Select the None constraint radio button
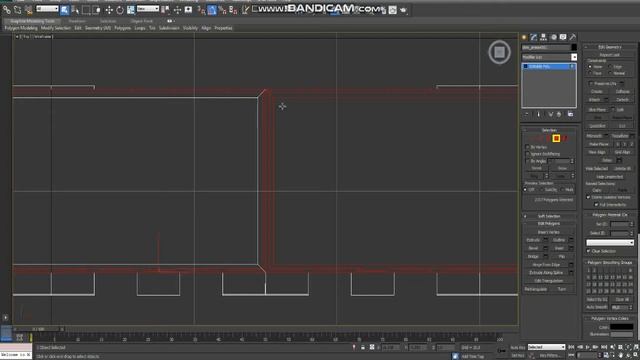This screenshot has height=360, width=640. [x=590, y=67]
